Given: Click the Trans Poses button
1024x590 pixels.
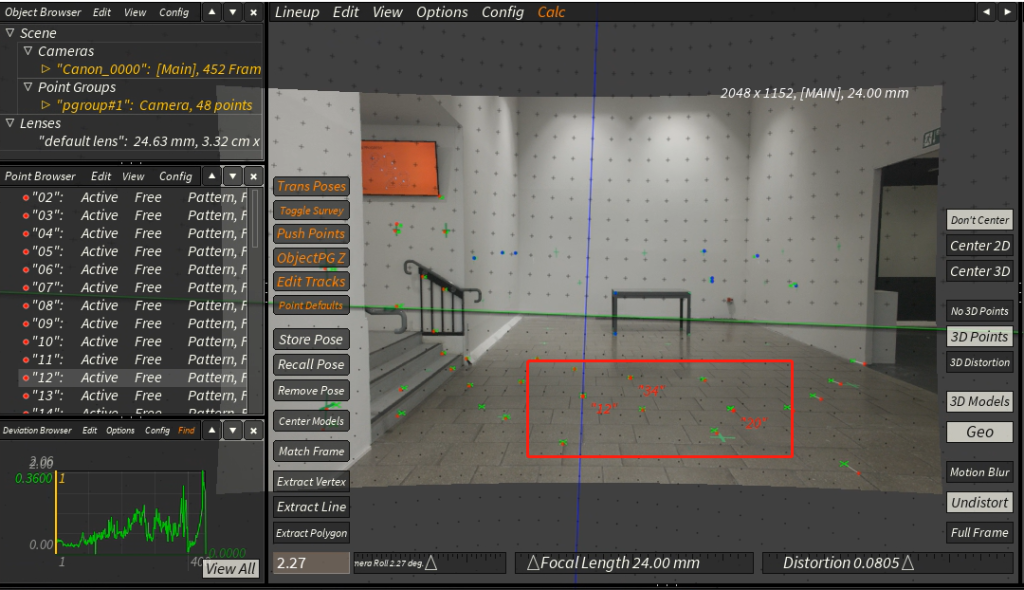Looking at the screenshot, I should tap(311, 186).
